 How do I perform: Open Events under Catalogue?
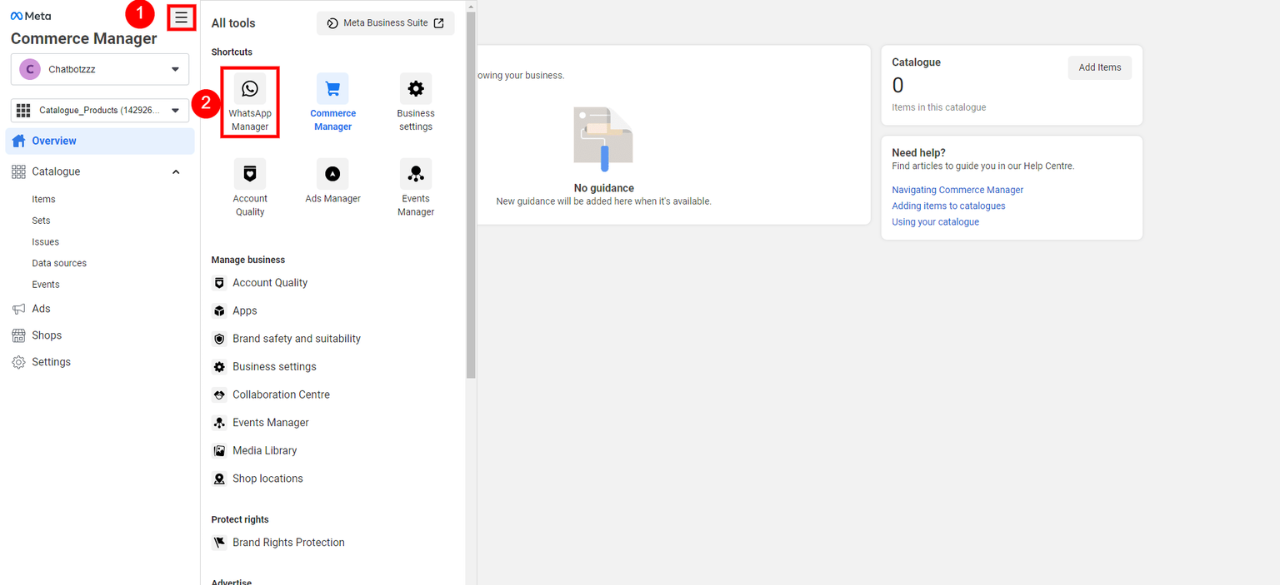coord(46,285)
